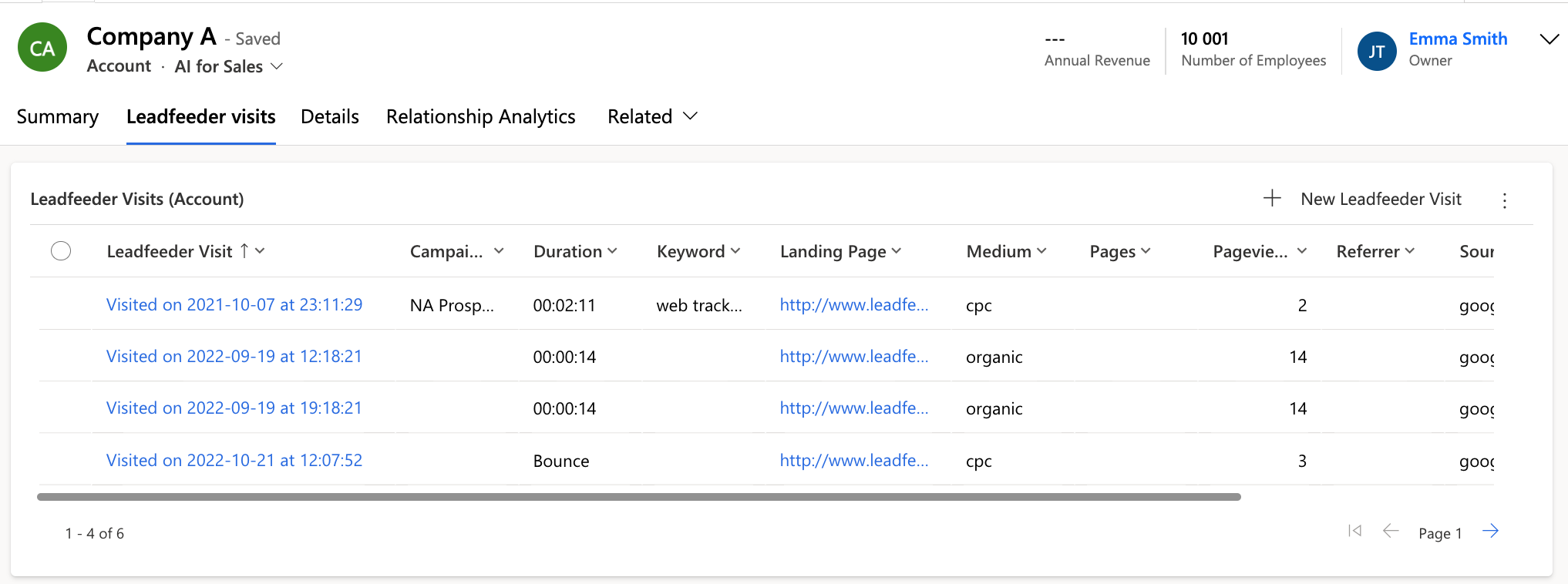Open visit from 2022-09-19 at 19:18:21

234,408
